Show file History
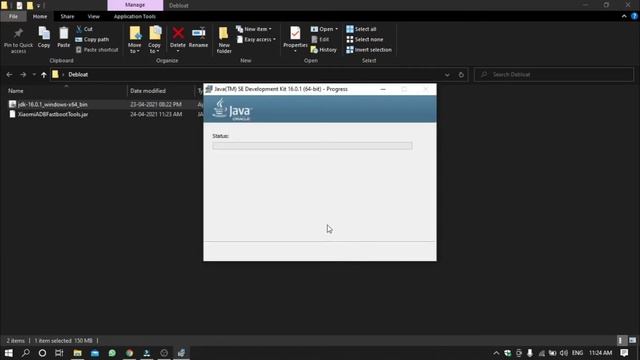The height and width of the screenshot is (360, 640). point(324,49)
